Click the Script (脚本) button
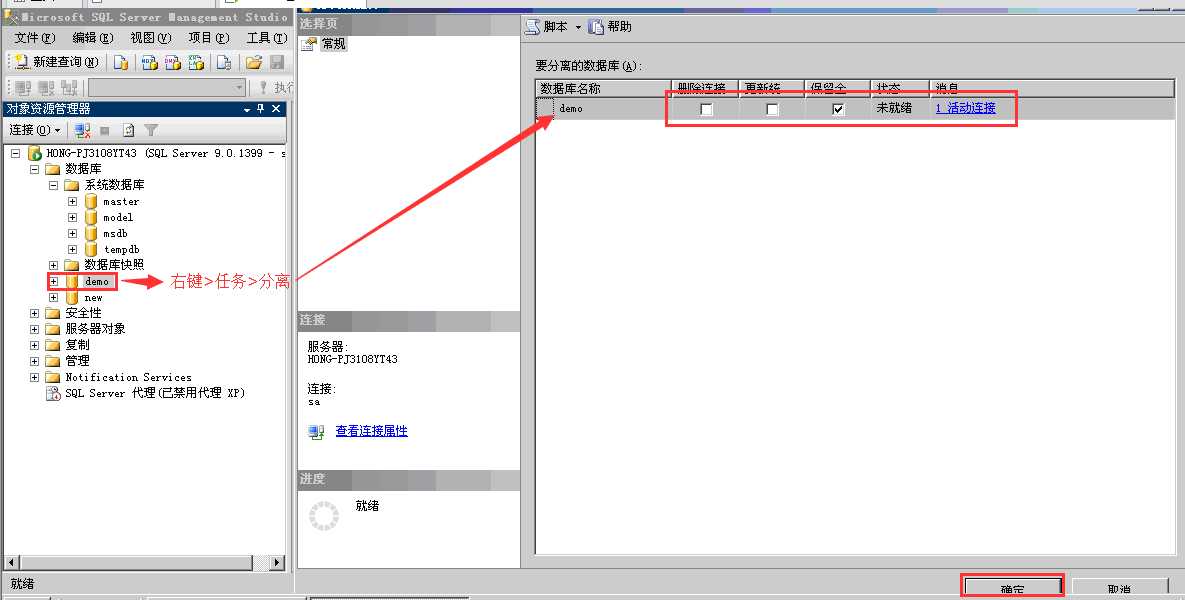Image resolution: width=1185 pixels, height=600 pixels. [547, 26]
